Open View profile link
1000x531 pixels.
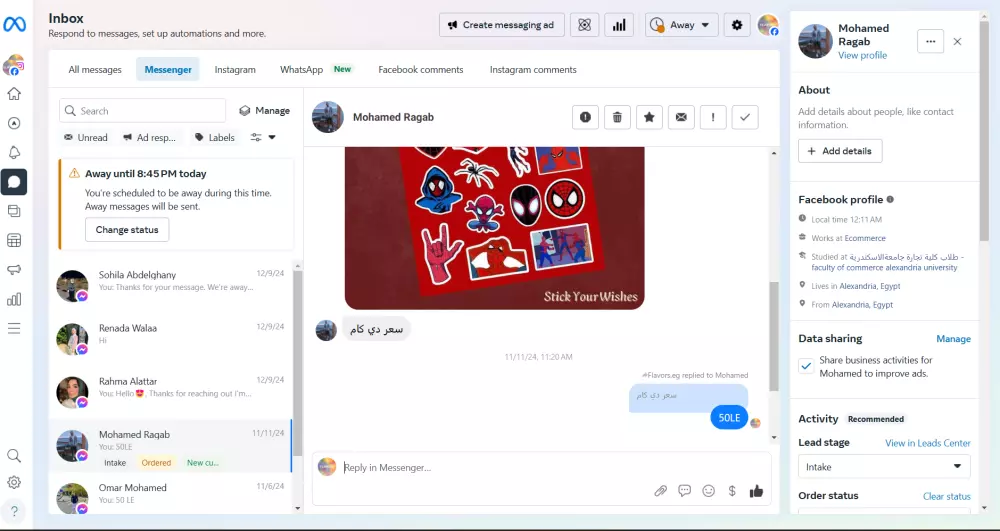pos(862,55)
